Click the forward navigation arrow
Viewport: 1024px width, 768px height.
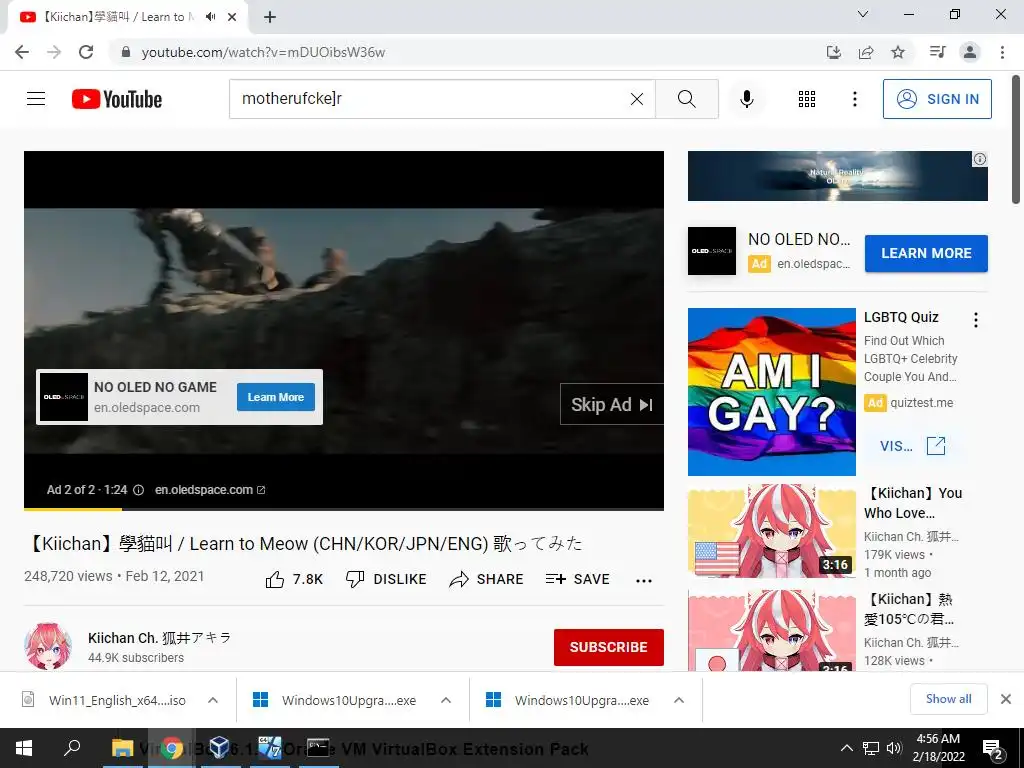[54, 52]
